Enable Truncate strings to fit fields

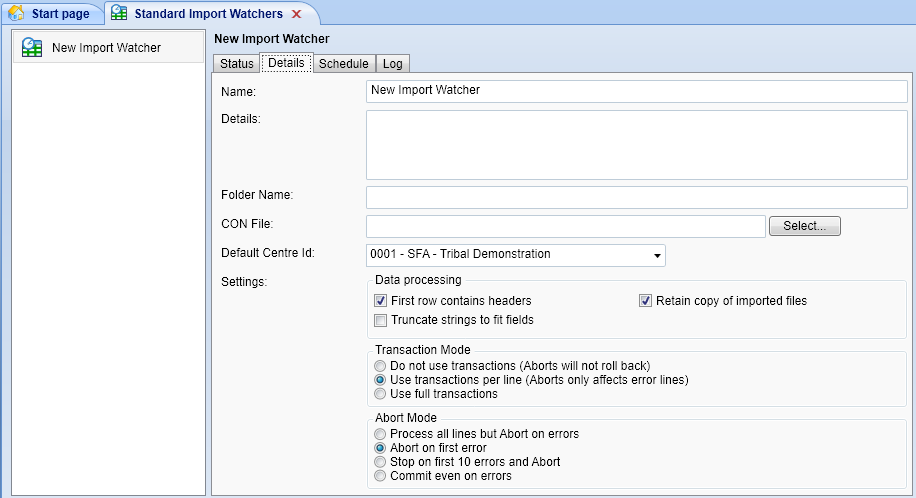point(380,321)
